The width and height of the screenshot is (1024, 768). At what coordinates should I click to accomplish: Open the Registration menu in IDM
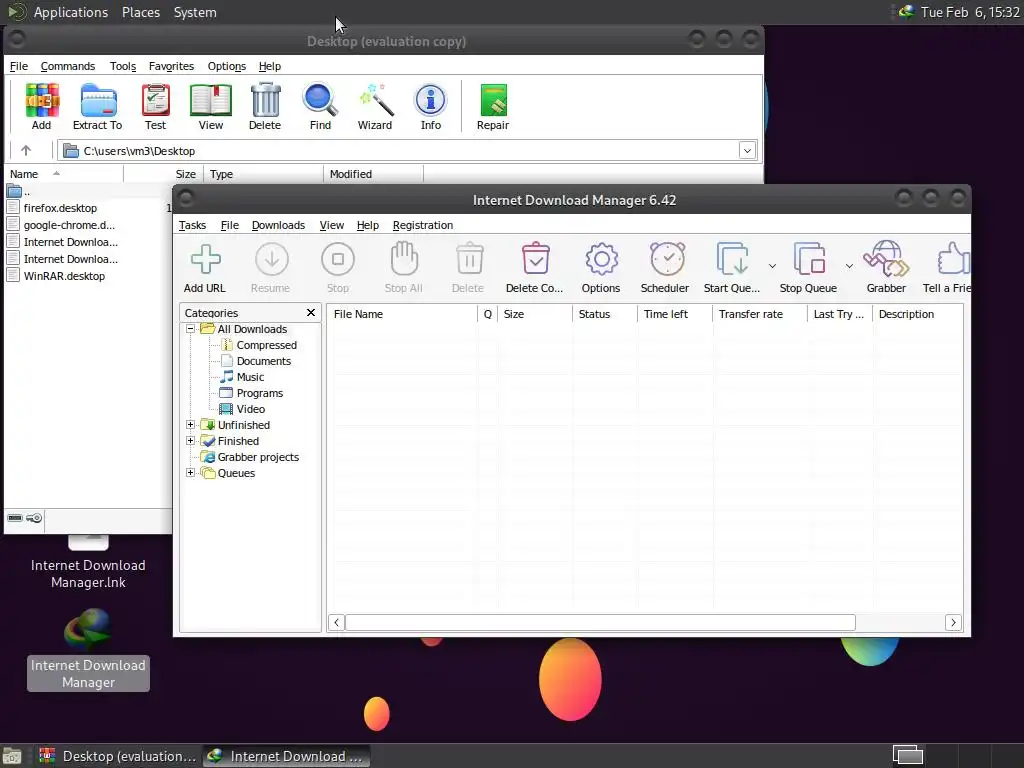click(x=423, y=225)
